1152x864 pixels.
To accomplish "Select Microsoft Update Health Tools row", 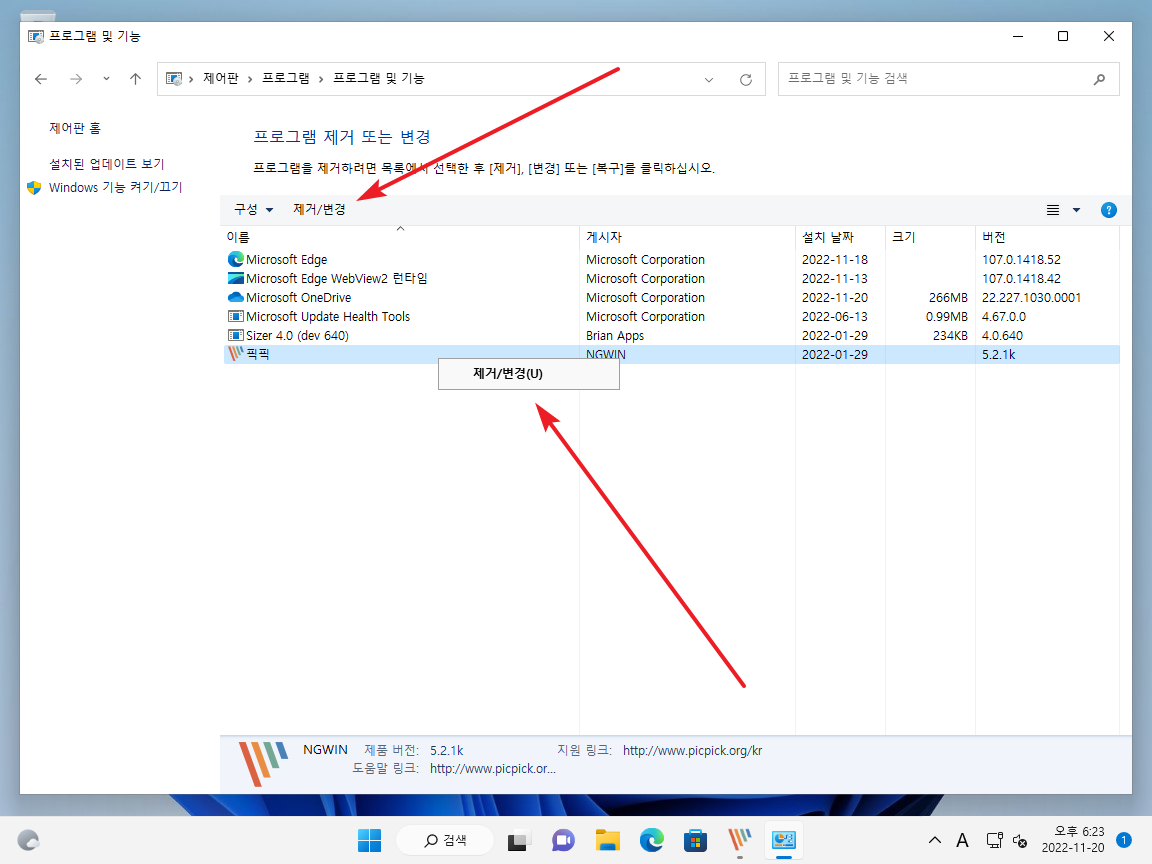I will click(671, 317).
